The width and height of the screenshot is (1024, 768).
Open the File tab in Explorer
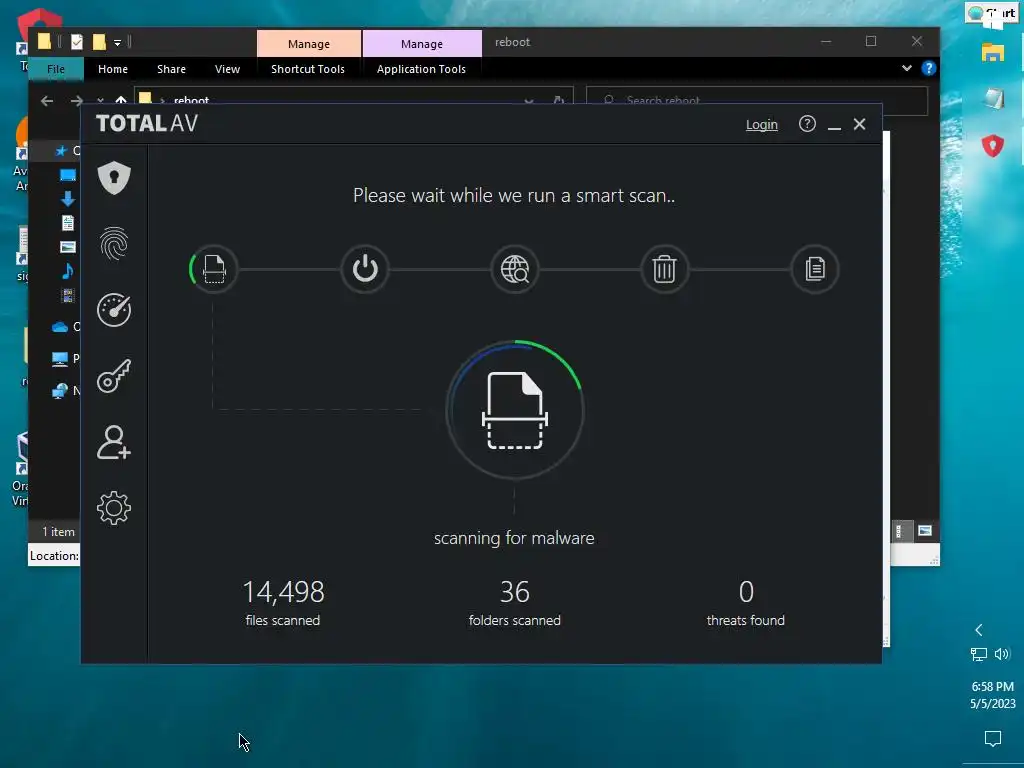click(56, 69)
